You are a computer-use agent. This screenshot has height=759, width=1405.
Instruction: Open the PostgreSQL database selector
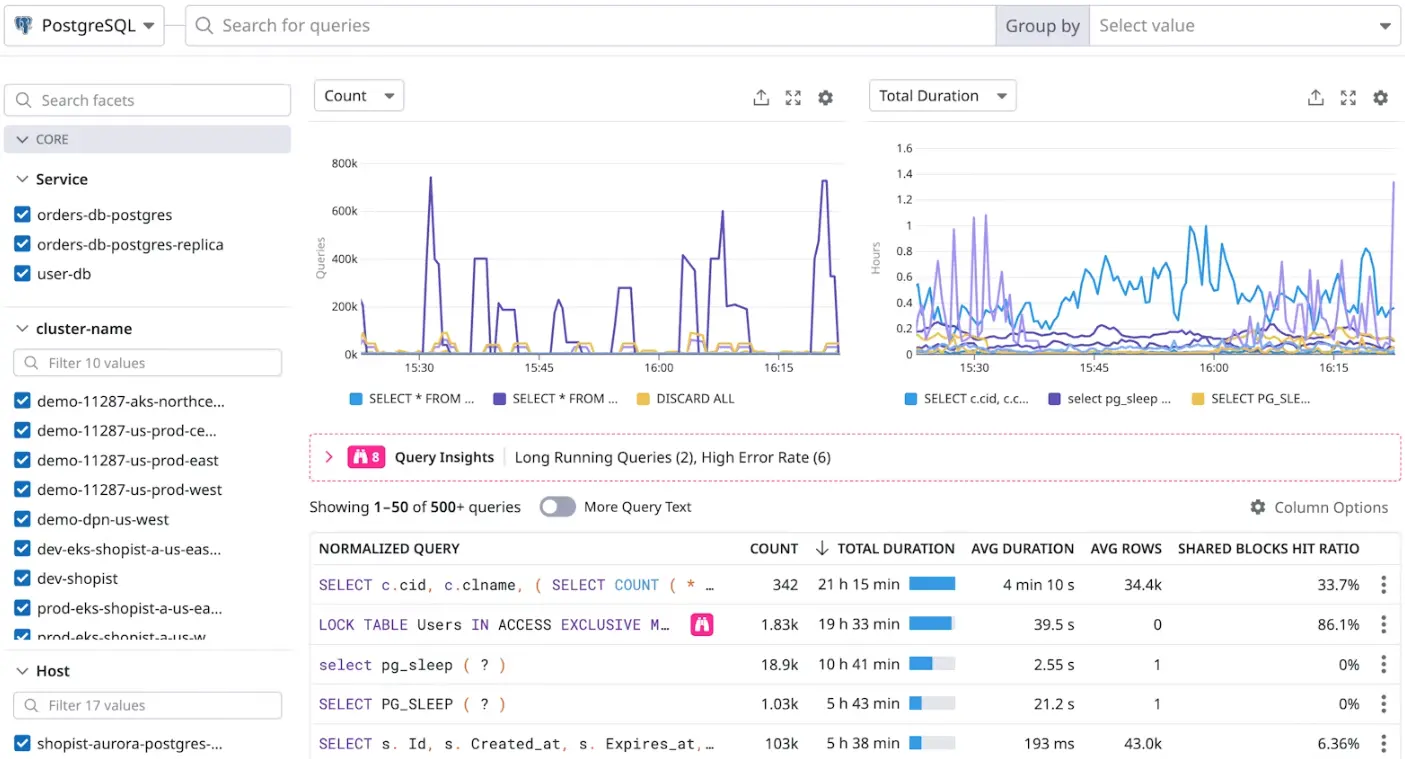pos(83,25)
